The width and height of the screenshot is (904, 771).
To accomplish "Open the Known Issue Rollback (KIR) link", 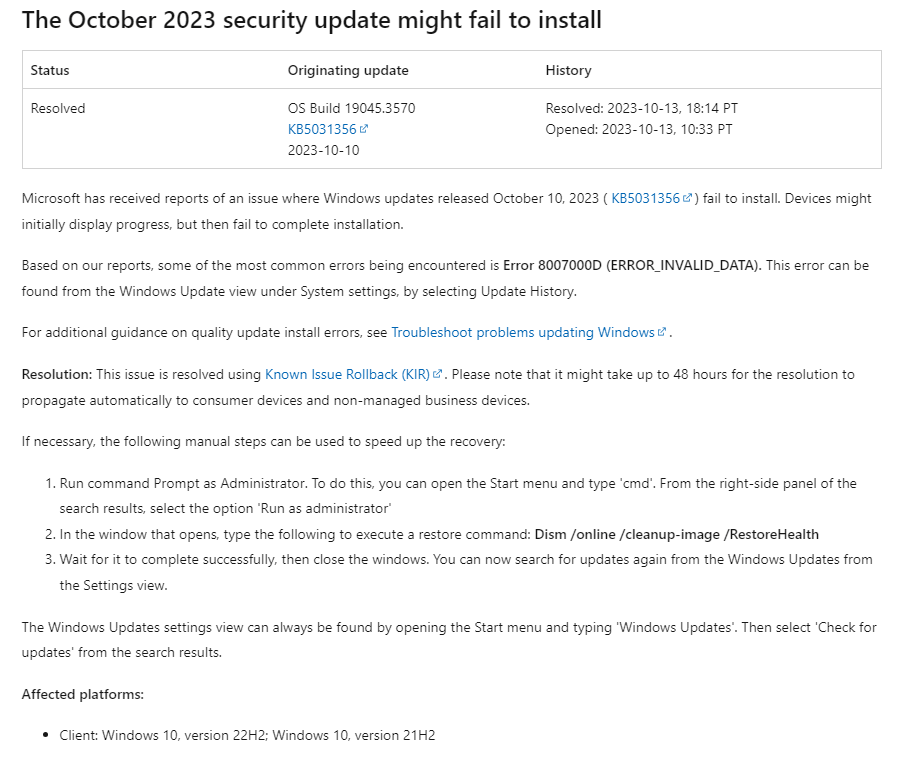I will [x=347, y=375].
